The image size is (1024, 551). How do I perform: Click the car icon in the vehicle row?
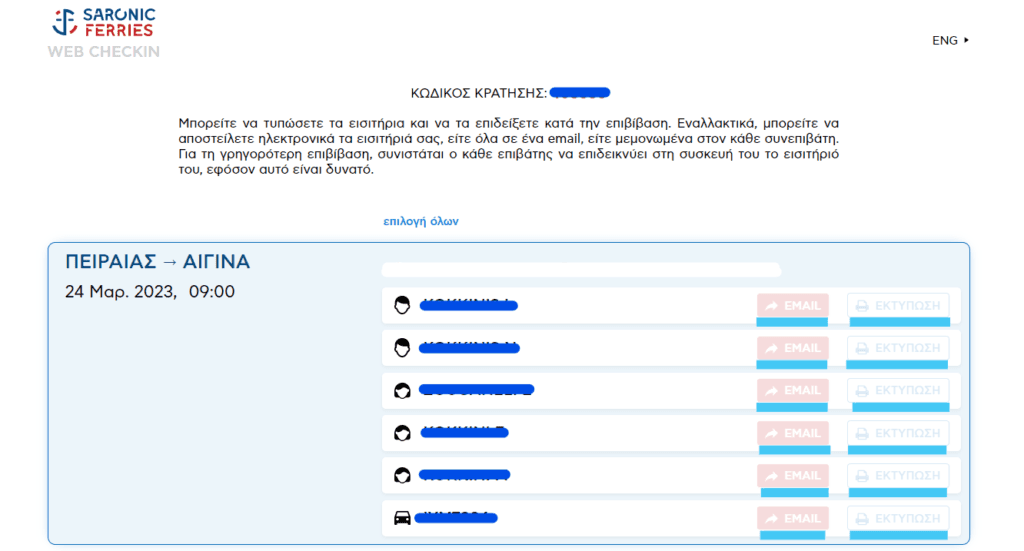click(402, 518)
